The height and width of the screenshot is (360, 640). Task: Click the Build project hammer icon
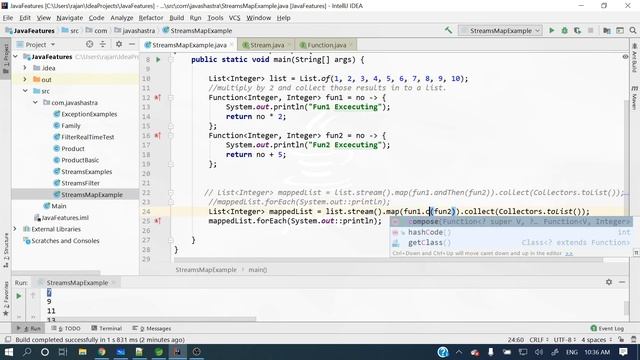tap(448, 30)
